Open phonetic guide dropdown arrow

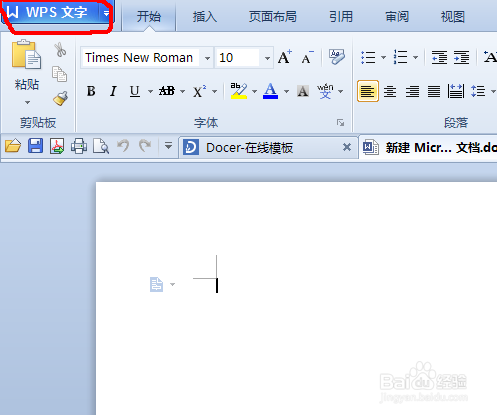click(x=340, y=91)
